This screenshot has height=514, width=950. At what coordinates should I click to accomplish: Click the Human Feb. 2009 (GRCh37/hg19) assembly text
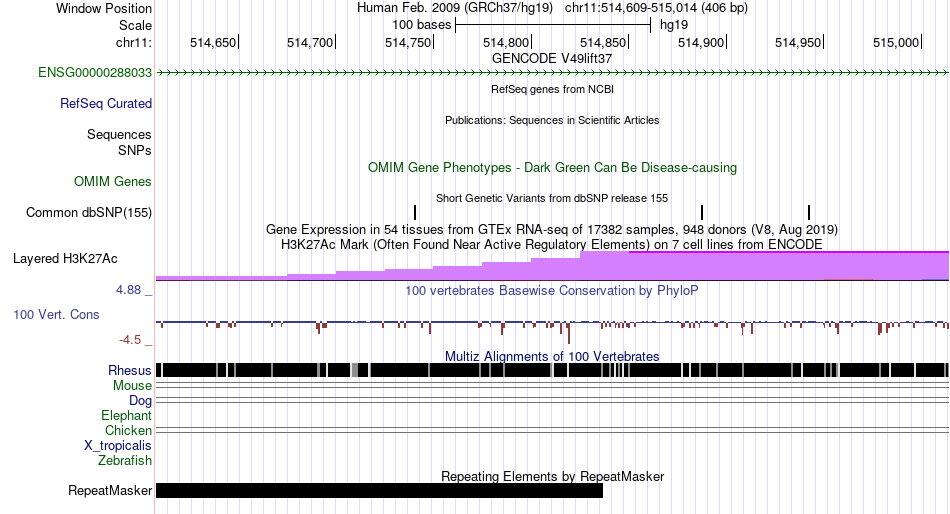[x=455, y=8]
